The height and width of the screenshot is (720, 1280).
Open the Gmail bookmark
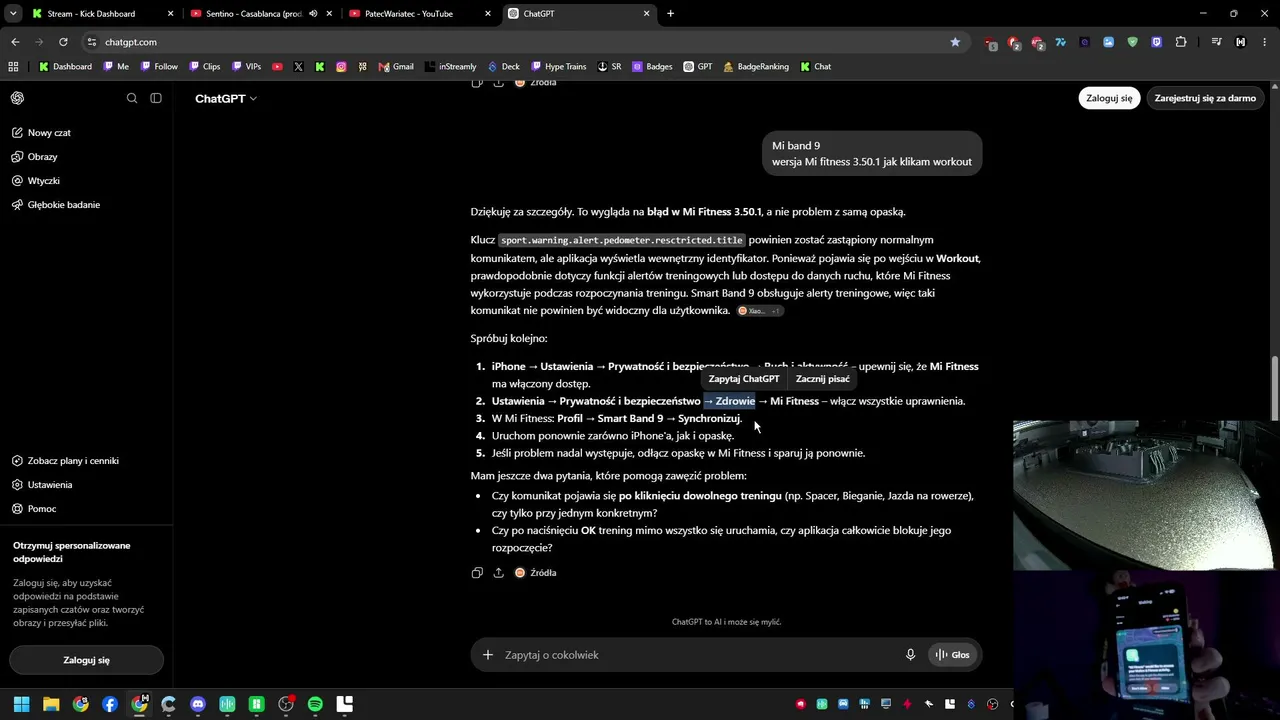(x=396, y=67)
